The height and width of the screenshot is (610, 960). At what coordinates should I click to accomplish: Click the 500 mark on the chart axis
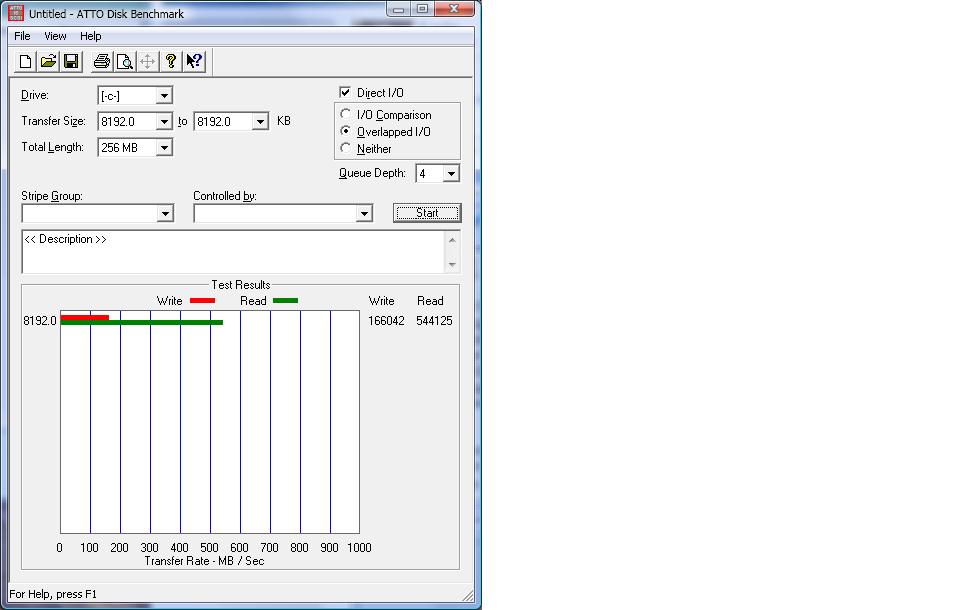point(209,548)
